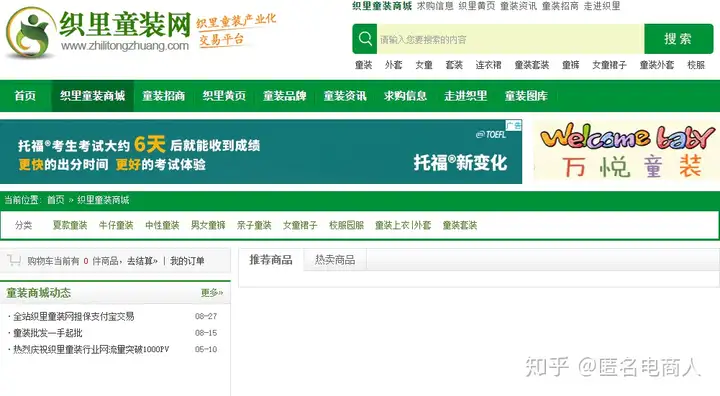Open 求购信息 in the main navigation
Image resolution: width=720 pixels, height=396 pixels.
coord(405,96)
